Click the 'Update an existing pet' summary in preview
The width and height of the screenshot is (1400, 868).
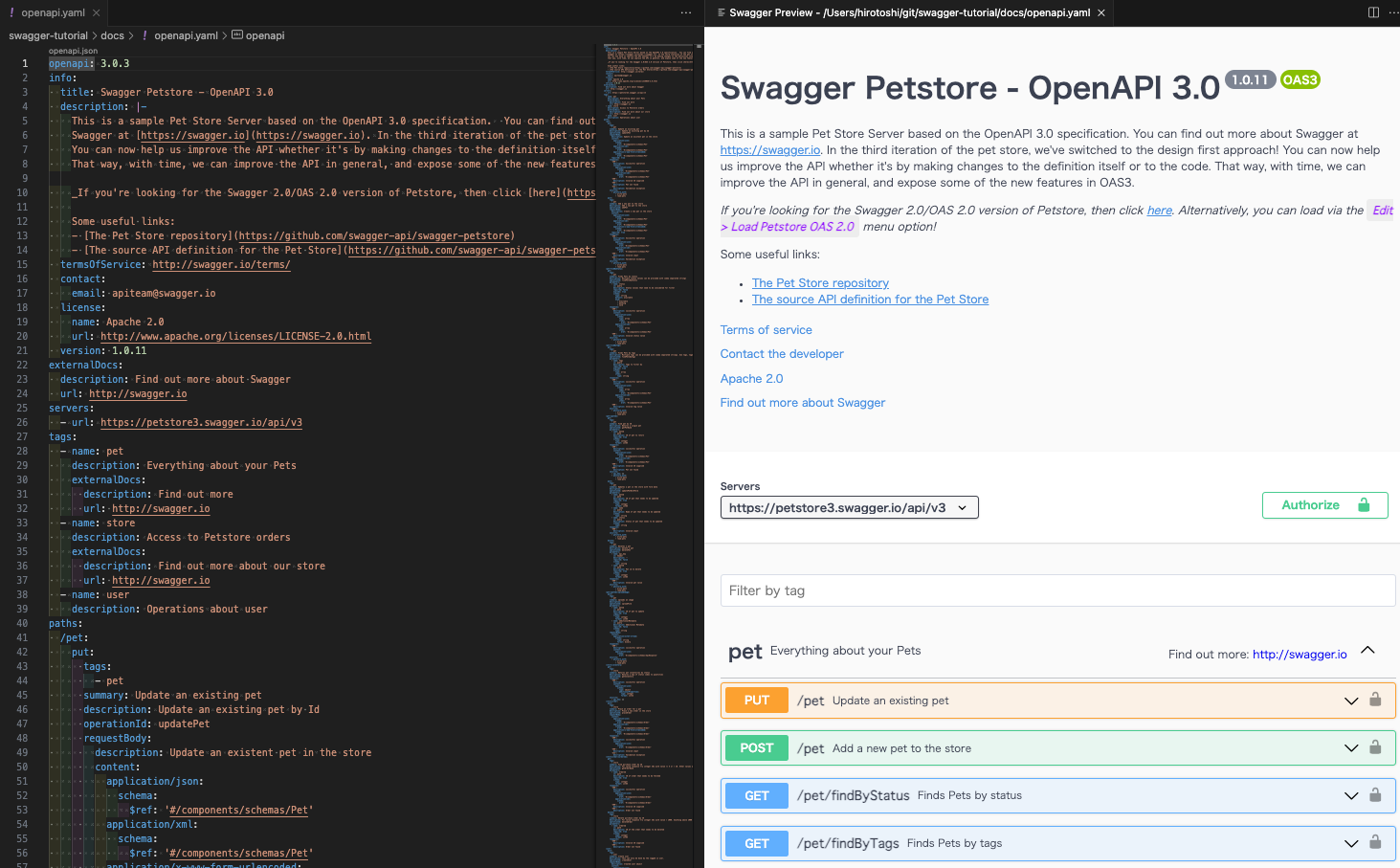[x=890, y=701]
